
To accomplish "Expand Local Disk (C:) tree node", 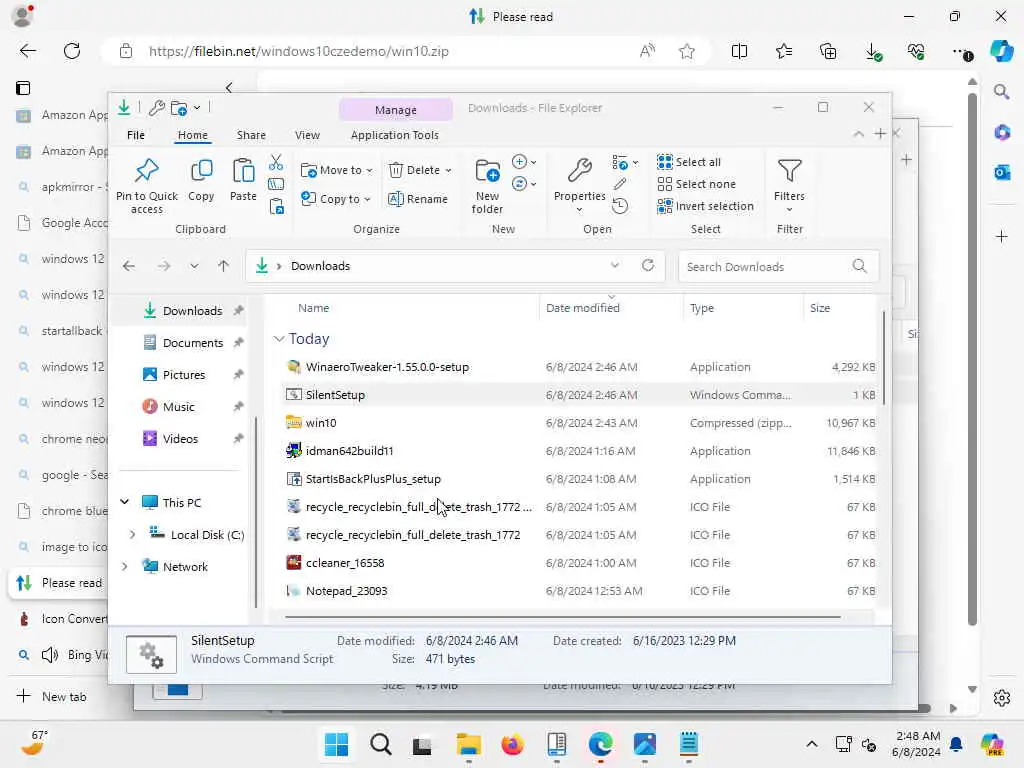I will click(133, 534).
